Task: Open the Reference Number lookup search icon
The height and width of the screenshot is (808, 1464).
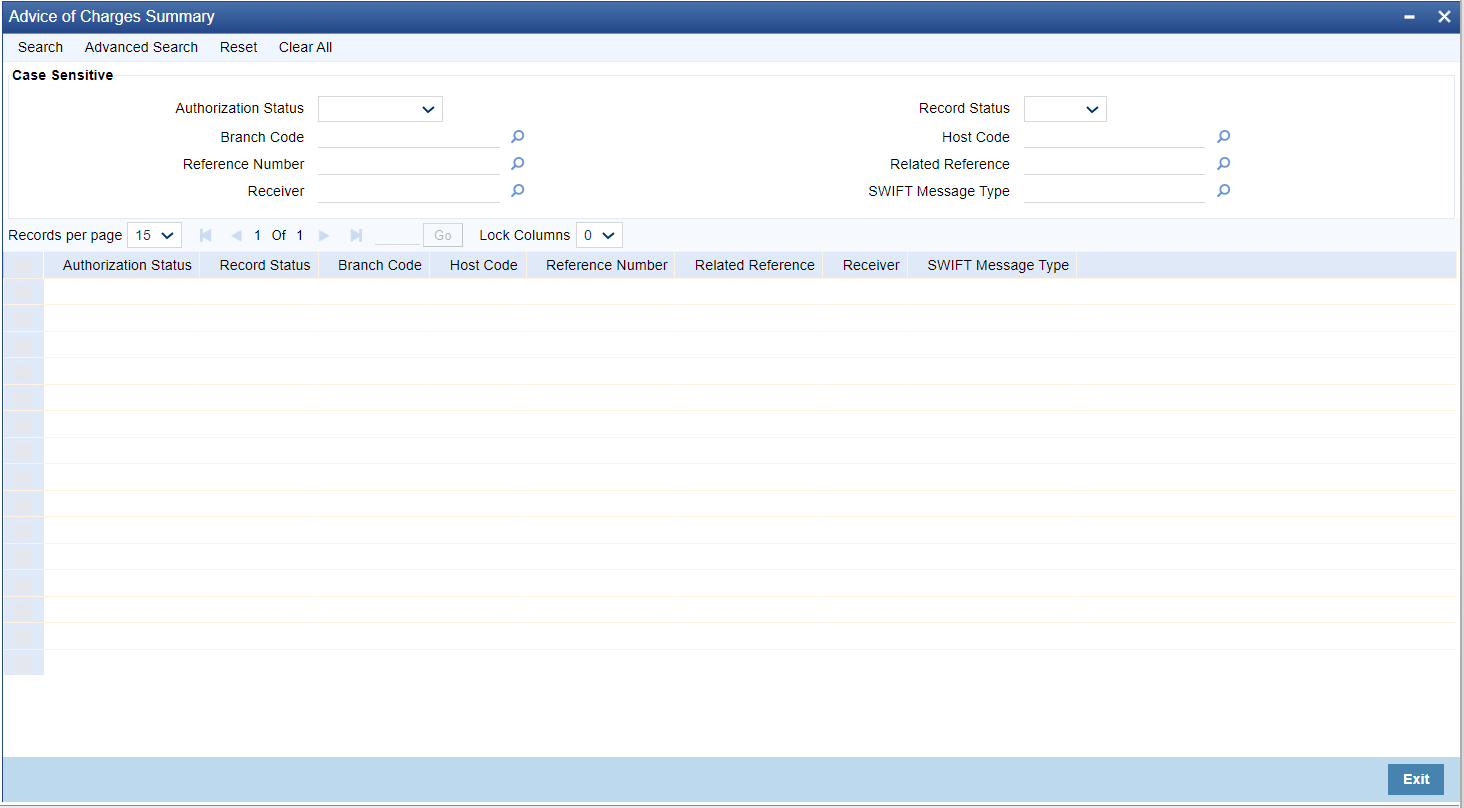Action: tap(518, 164)
